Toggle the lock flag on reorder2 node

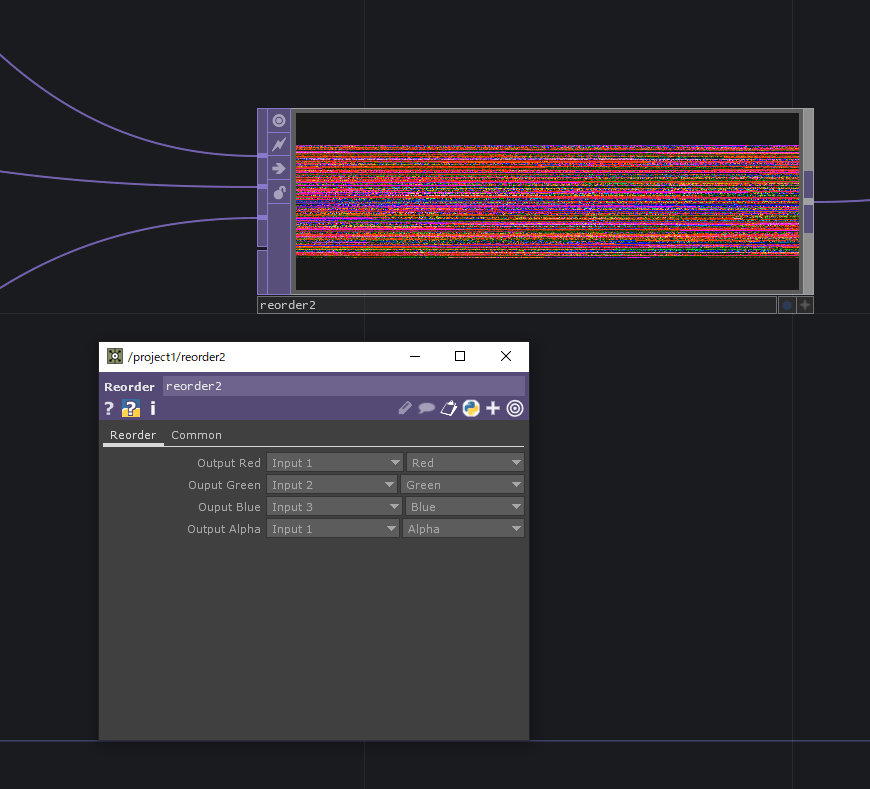point(279,192)
